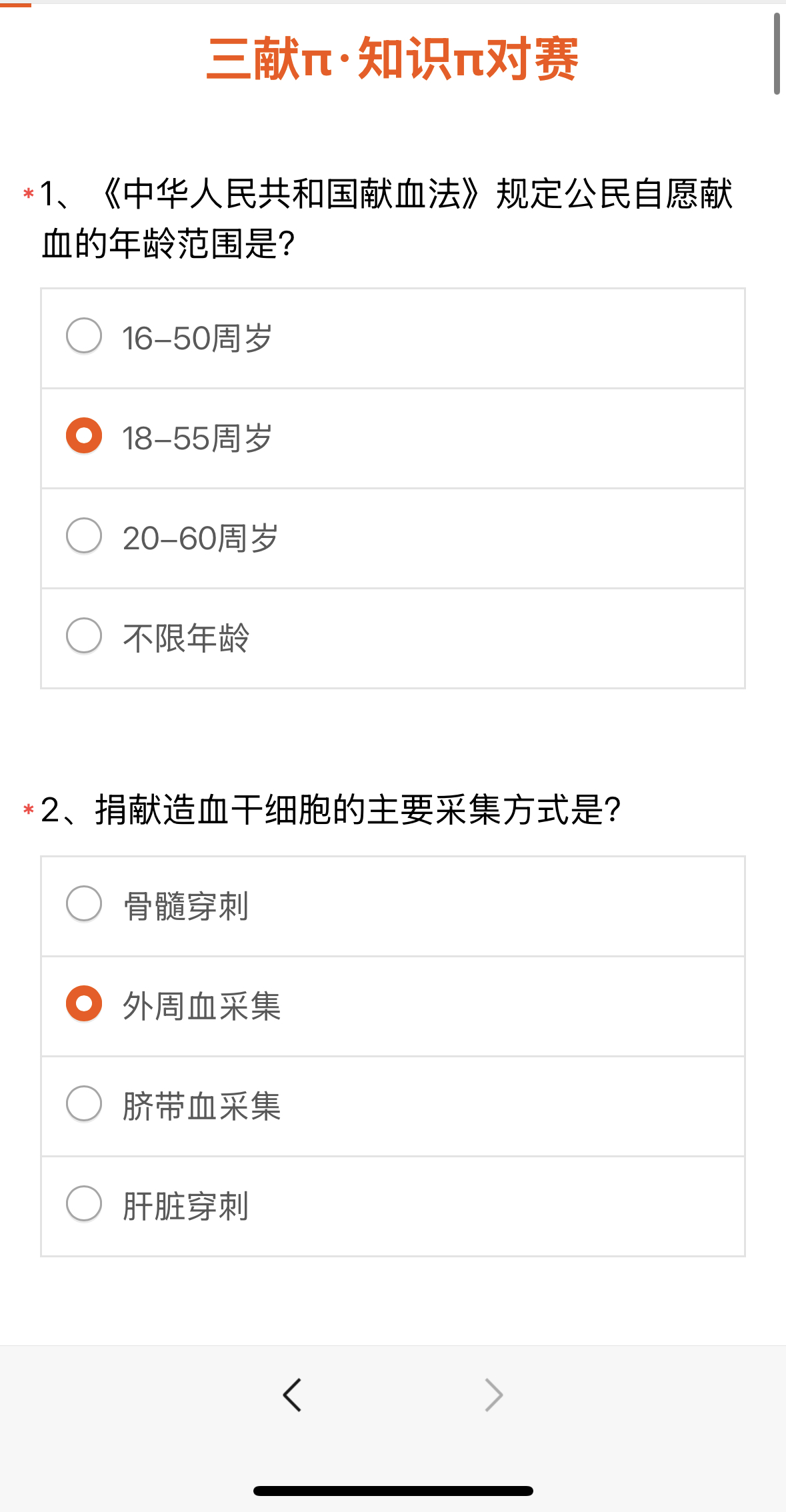Click the vertical scrollbar thumb

click(777, 53)
